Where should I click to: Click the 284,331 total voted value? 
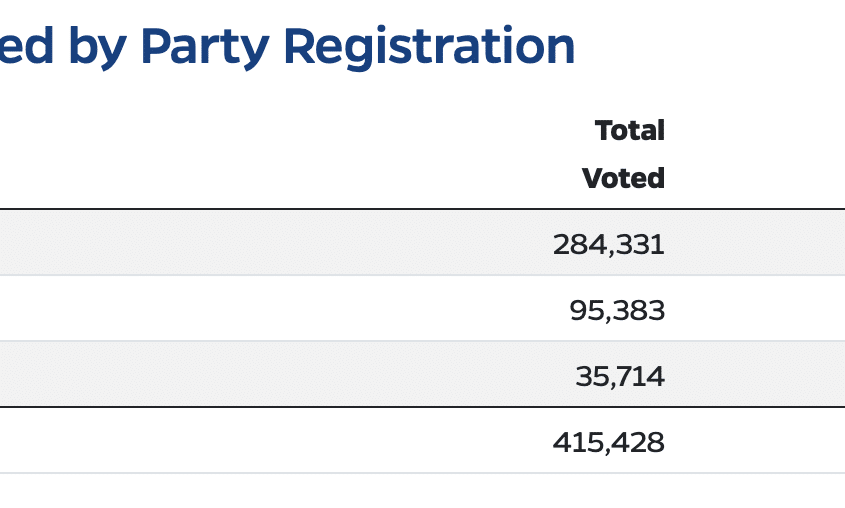(x=608, y=243)
